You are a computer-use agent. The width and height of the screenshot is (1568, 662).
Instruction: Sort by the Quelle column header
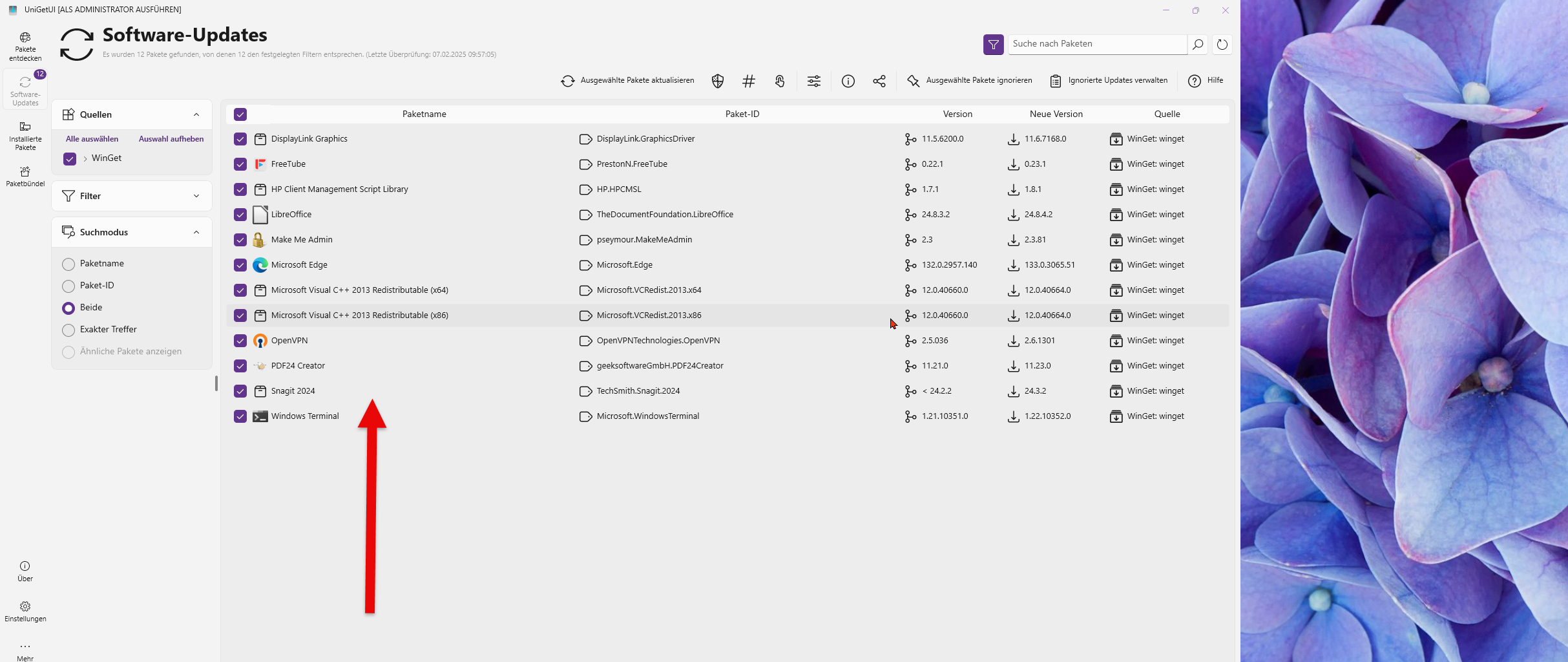1167,114
